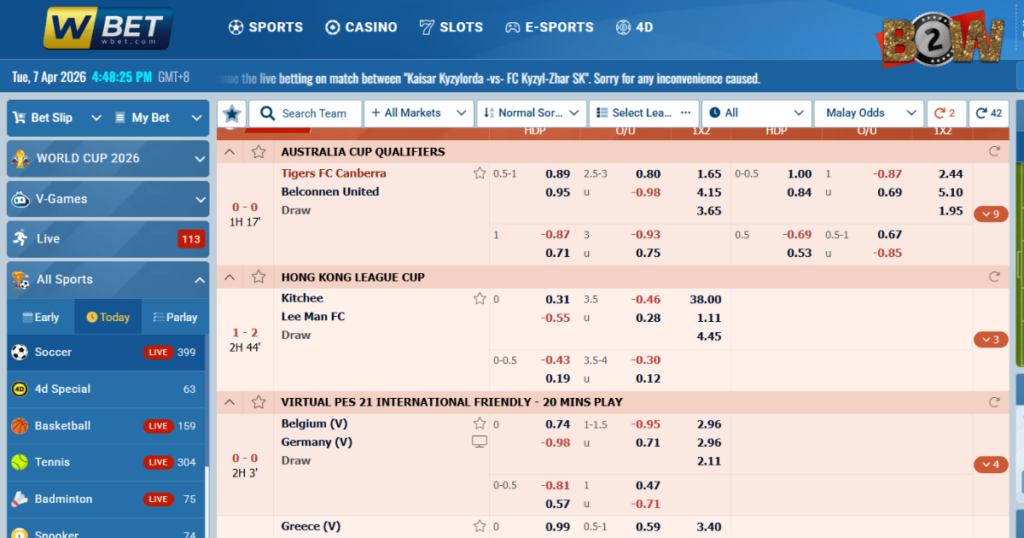This screenshot has height=538, width=1024.
Task: Refresh Hong Kong League Cup odds
Action: pyautogui.click(x=994, y=277)
